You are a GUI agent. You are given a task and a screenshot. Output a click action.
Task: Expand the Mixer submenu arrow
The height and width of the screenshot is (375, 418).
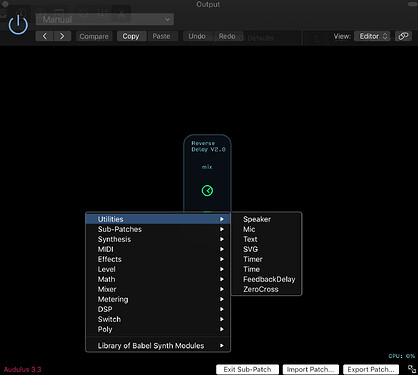[x=222, y=289]
